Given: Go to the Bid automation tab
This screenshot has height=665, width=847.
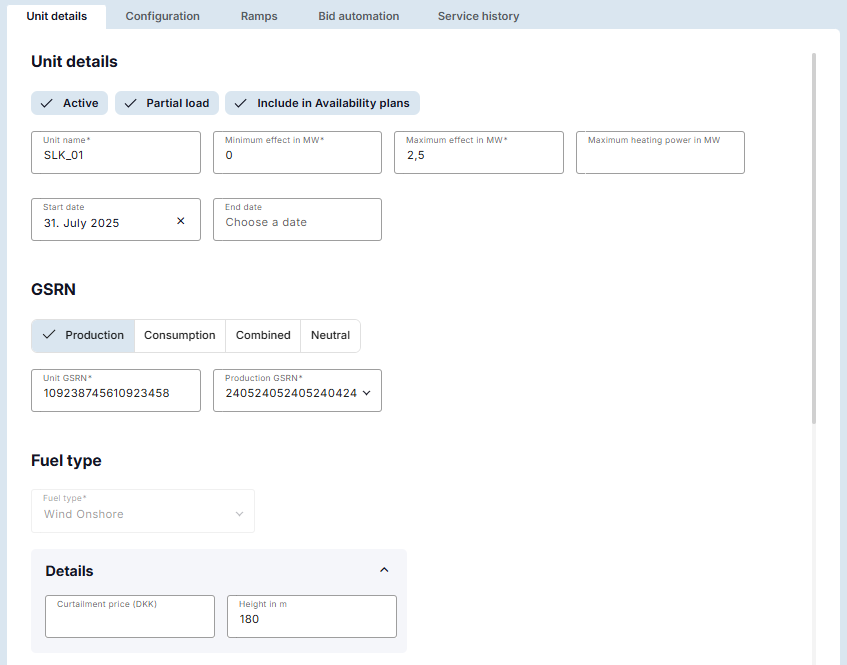Looking at the screenshot, I should click(358, 16).
